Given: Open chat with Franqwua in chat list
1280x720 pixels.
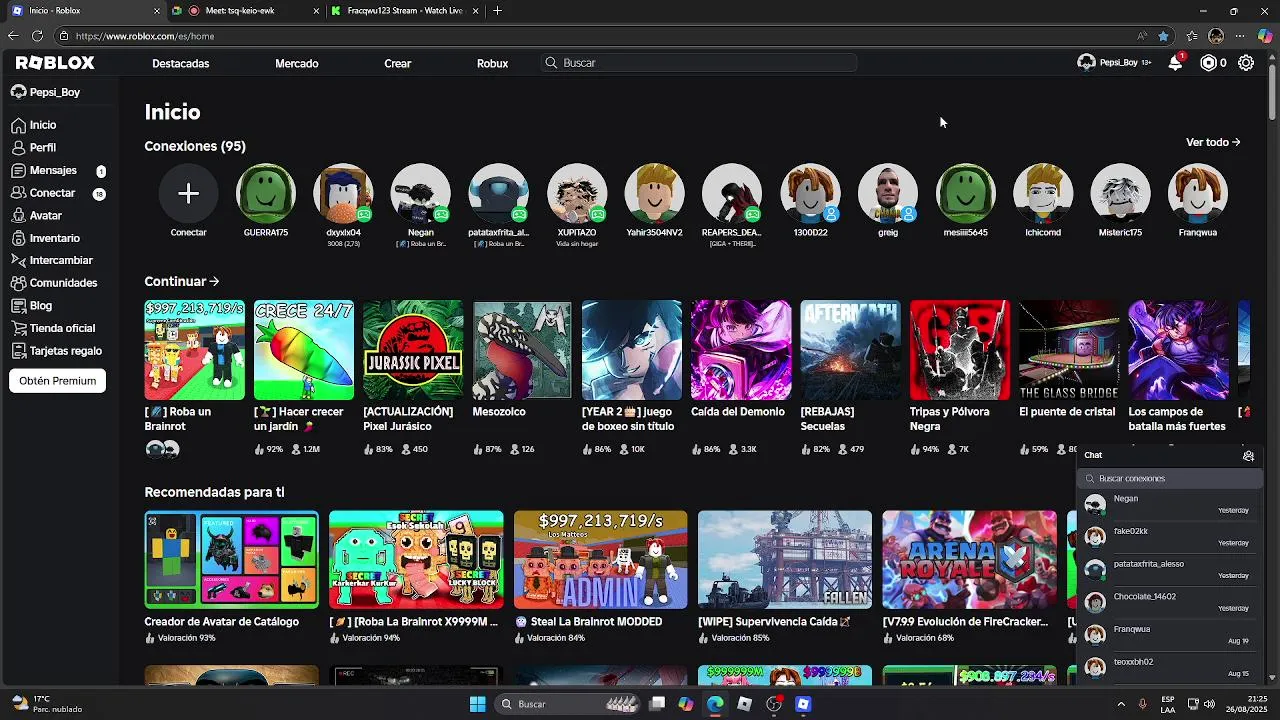Looking at the screenshot, I should tap(1168, 635).
